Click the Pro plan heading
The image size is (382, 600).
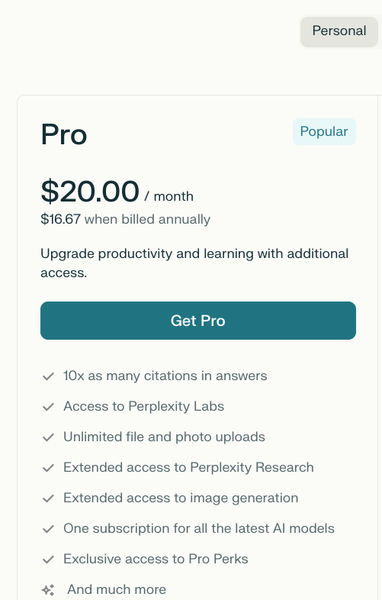coord(64,134)
